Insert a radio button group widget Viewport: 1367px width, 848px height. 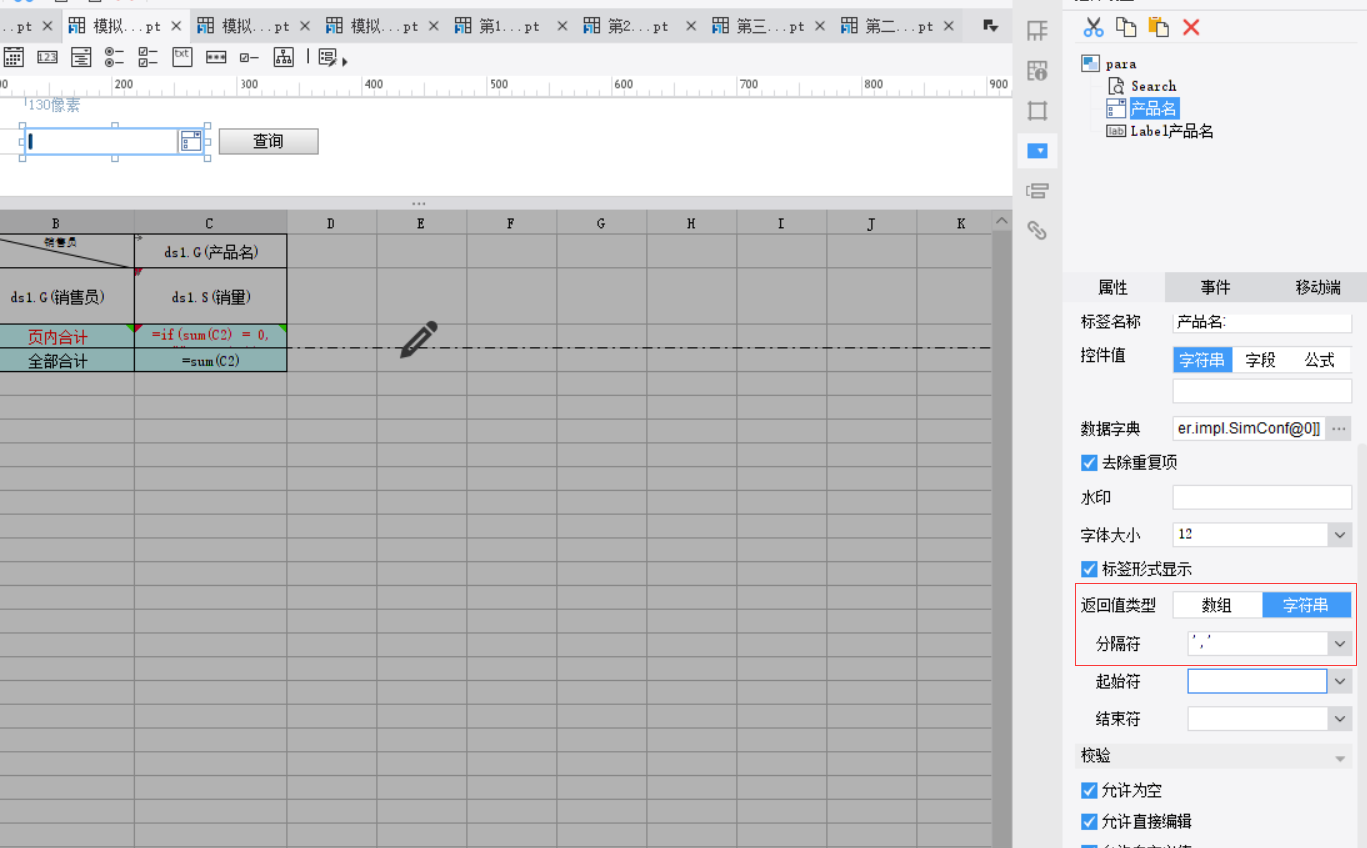coord(114,57)
